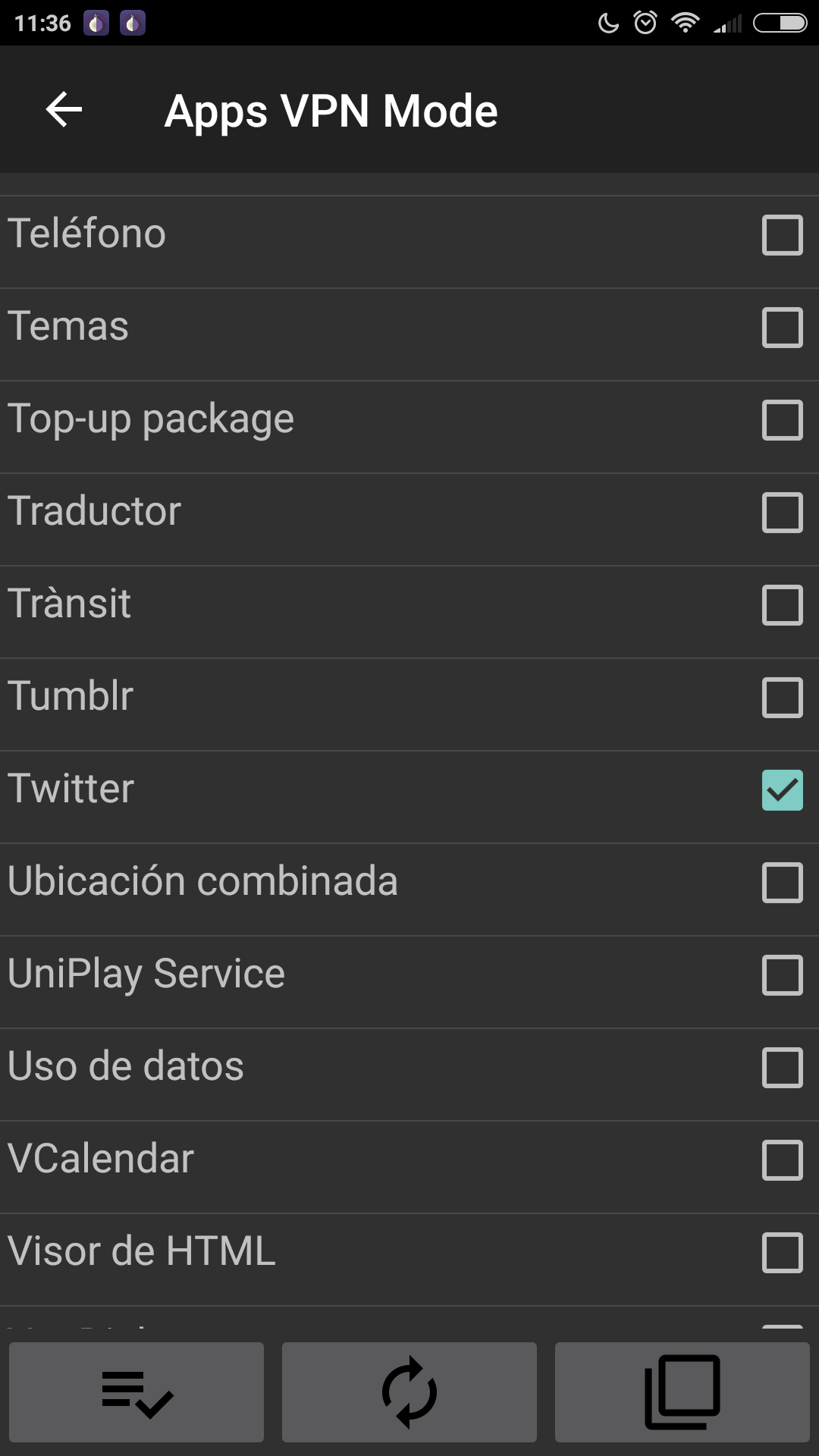Check the Teléfono checkbox
Viewport: 819px width, 1456px height.
pos(782,235)
